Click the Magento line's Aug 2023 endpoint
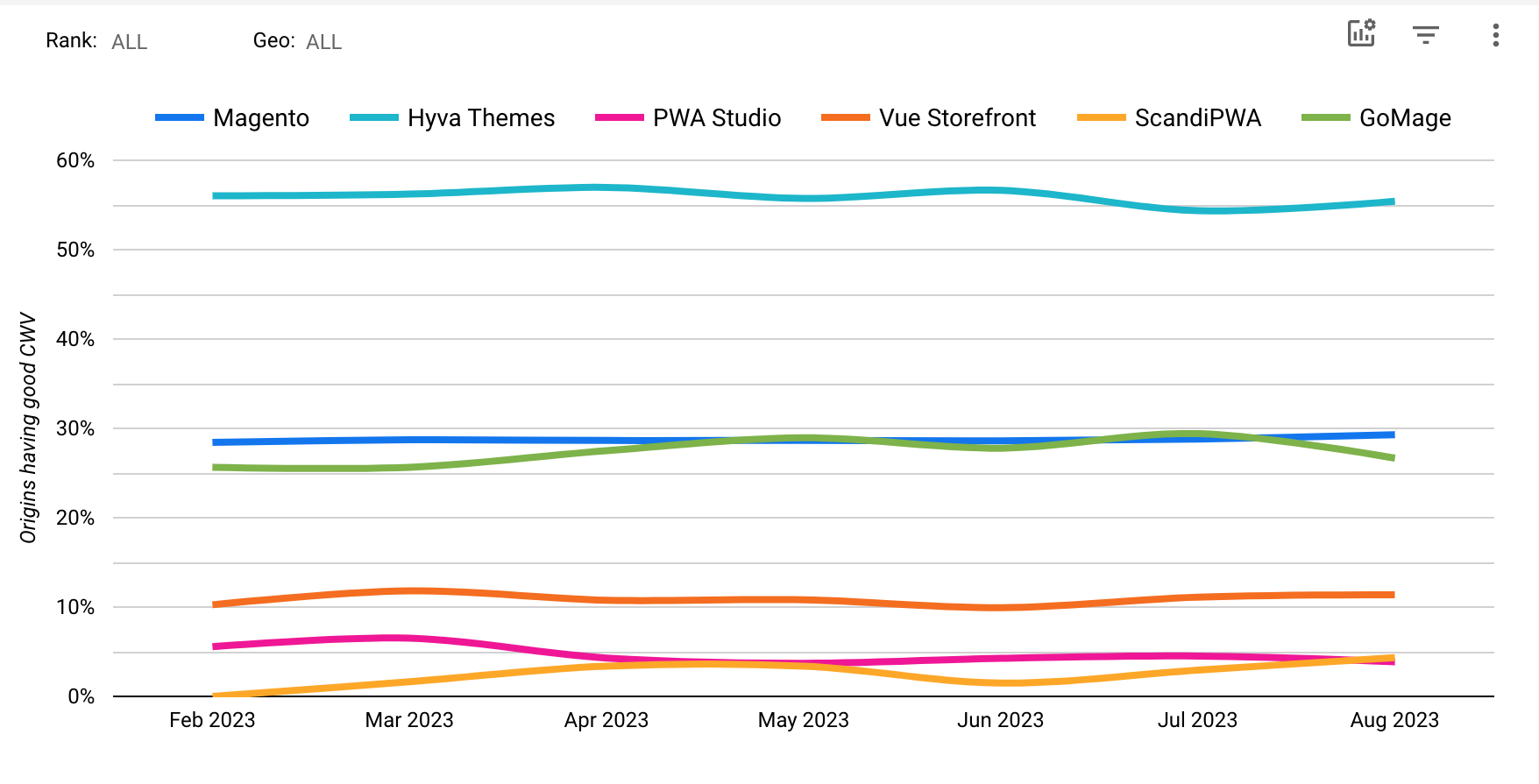 [x=1393, y=434]
